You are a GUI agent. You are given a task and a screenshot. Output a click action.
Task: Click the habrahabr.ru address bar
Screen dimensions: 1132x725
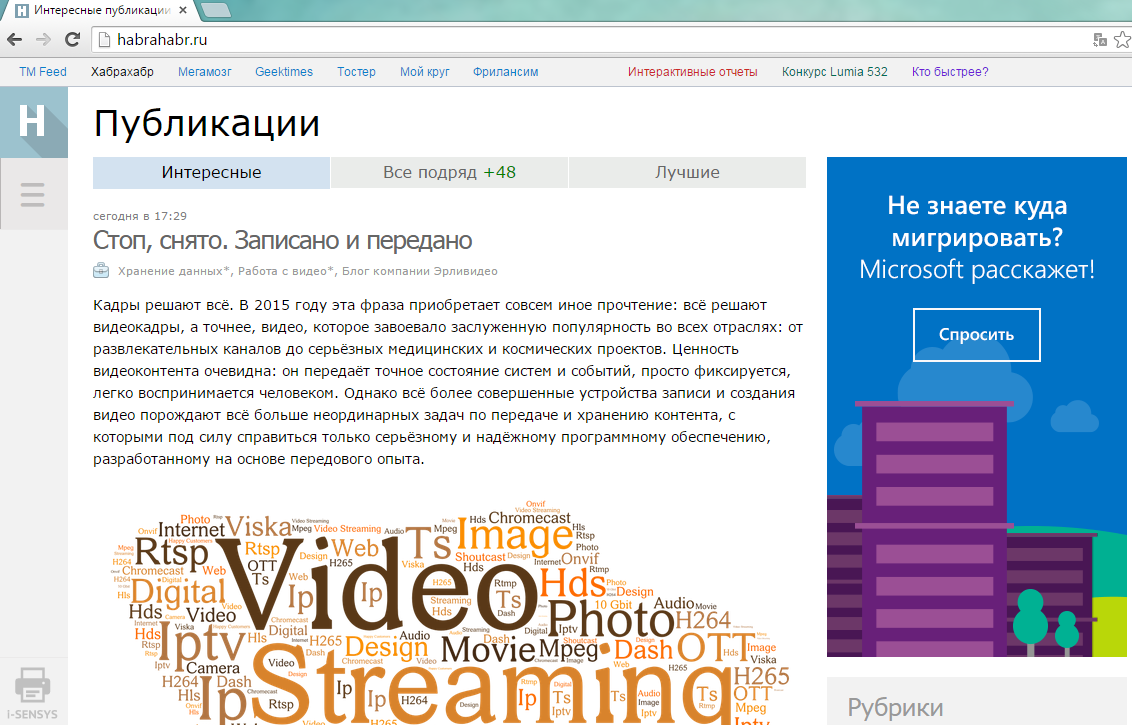pyautogui.click(x=590, y=40)
